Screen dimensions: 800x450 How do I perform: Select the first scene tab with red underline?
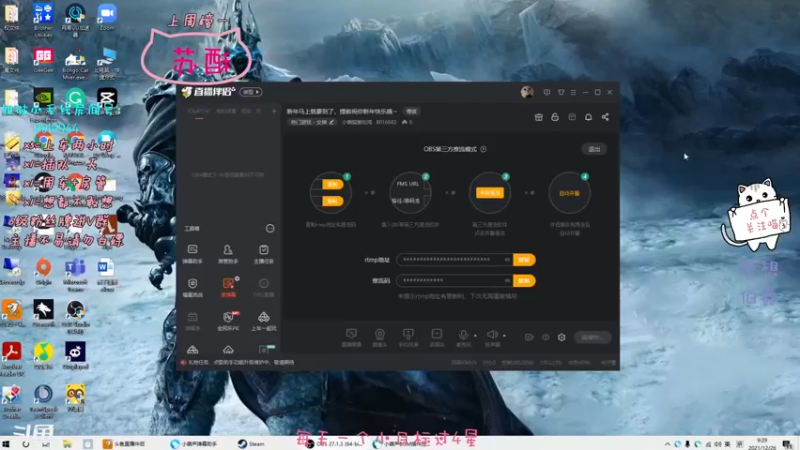click(199, 111)
